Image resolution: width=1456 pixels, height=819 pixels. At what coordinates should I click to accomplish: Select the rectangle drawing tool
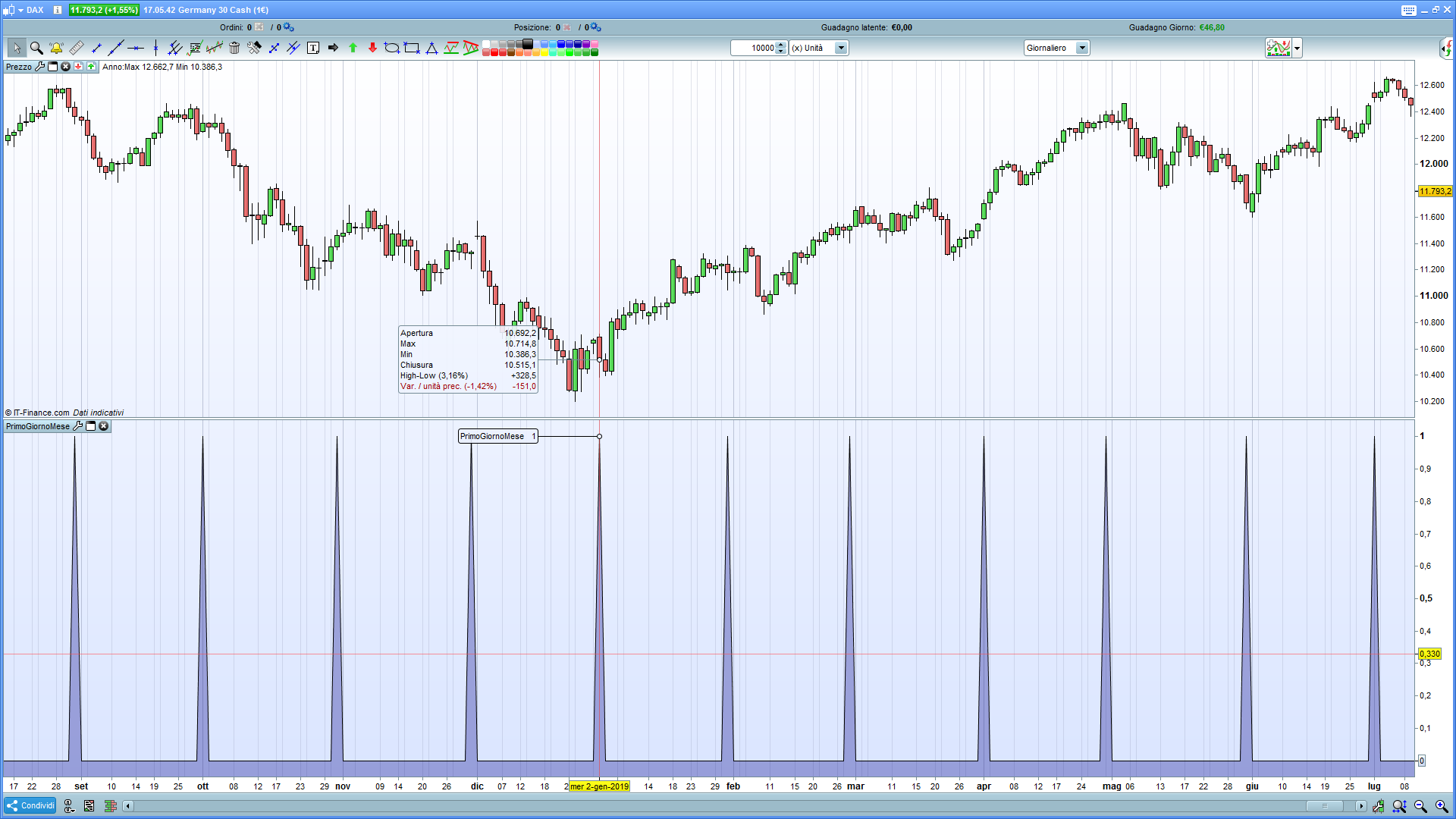coord(412,48)
